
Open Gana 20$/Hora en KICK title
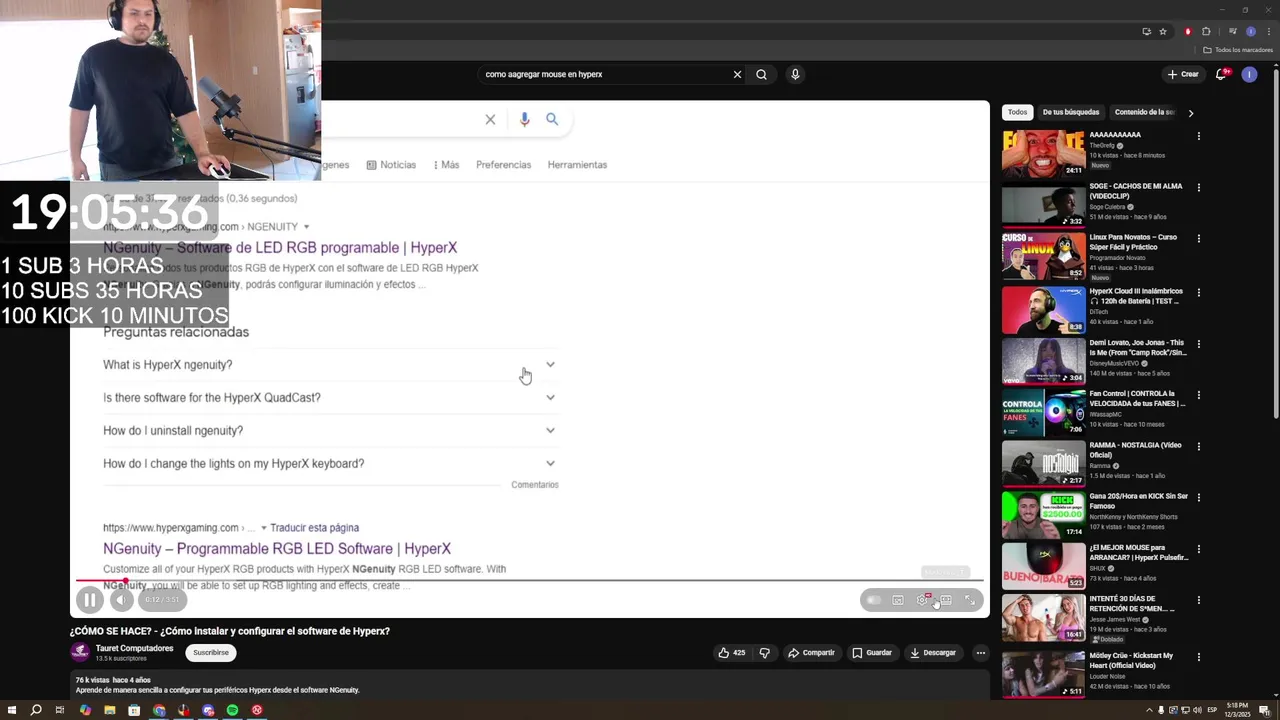click(1138, 501)
